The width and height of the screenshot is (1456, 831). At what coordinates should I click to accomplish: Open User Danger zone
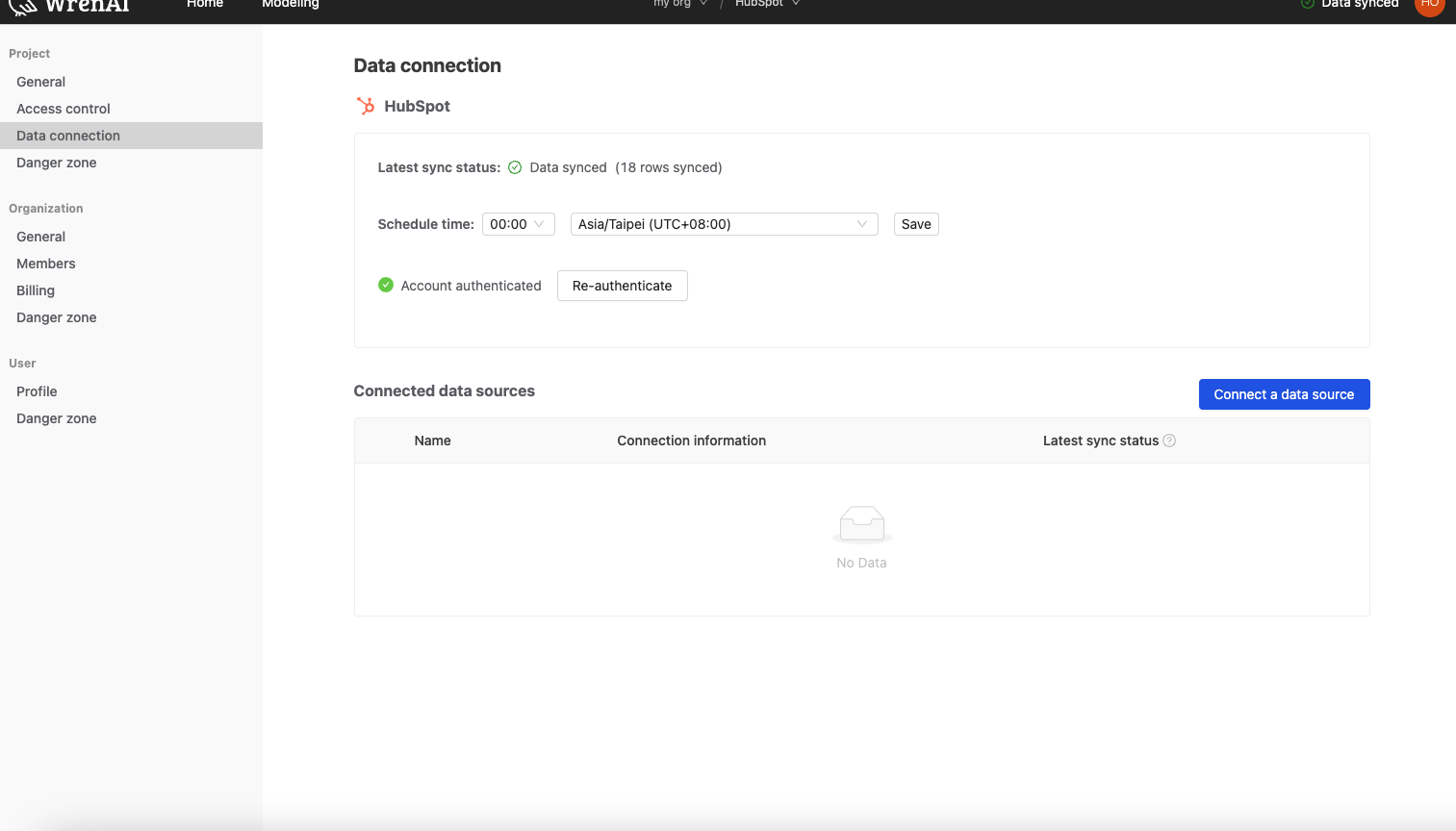pos(131,418)
